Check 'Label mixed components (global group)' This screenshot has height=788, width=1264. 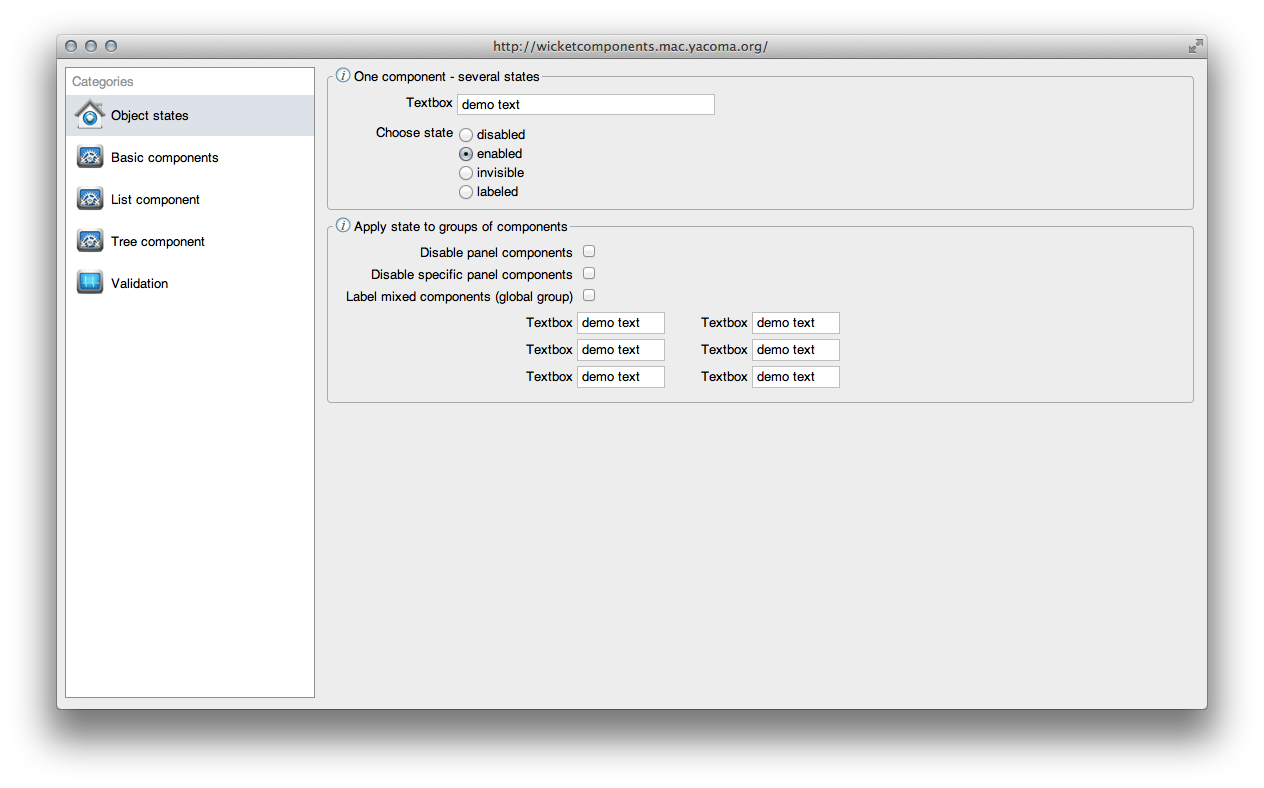588,295
